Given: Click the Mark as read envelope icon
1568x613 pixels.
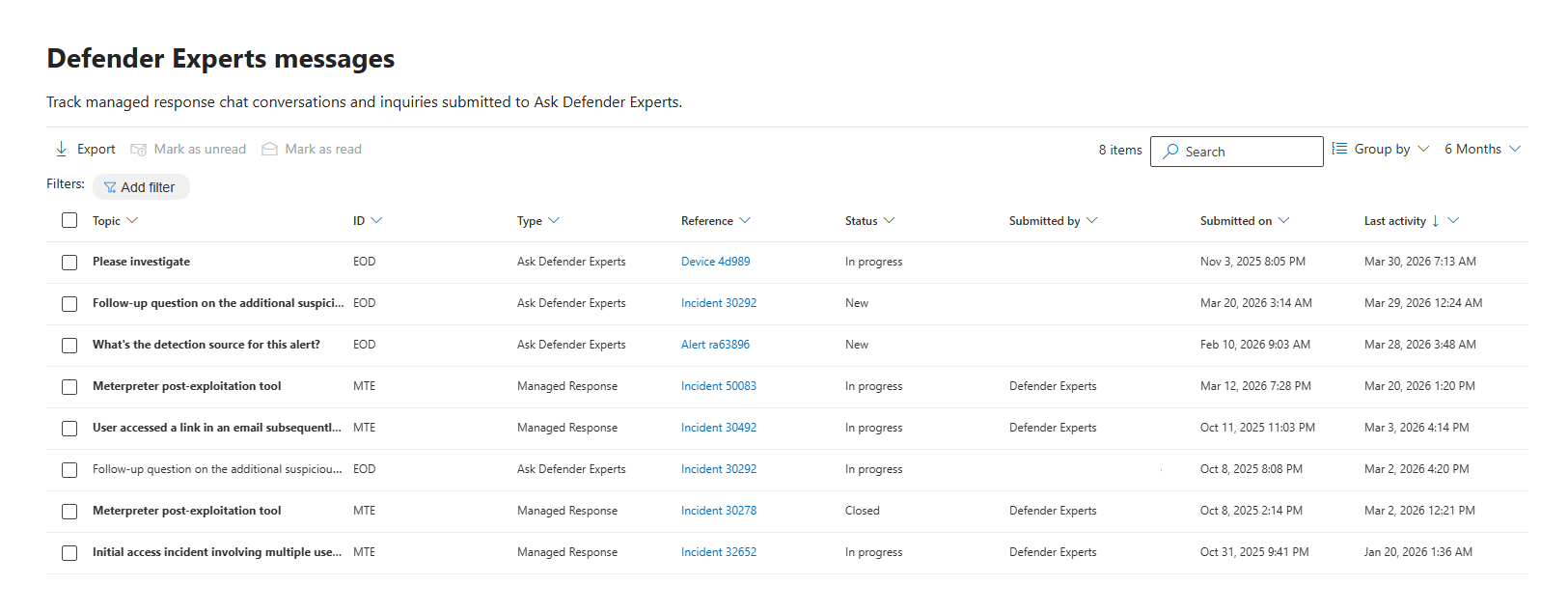Looking at the screenshot, I should pyautogui.click(x=270, y=150).
